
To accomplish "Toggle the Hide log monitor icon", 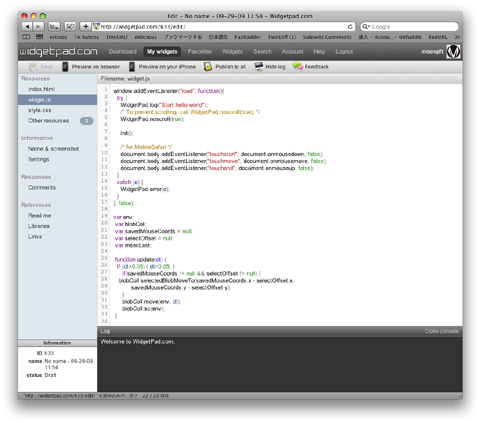I will 259,67.
